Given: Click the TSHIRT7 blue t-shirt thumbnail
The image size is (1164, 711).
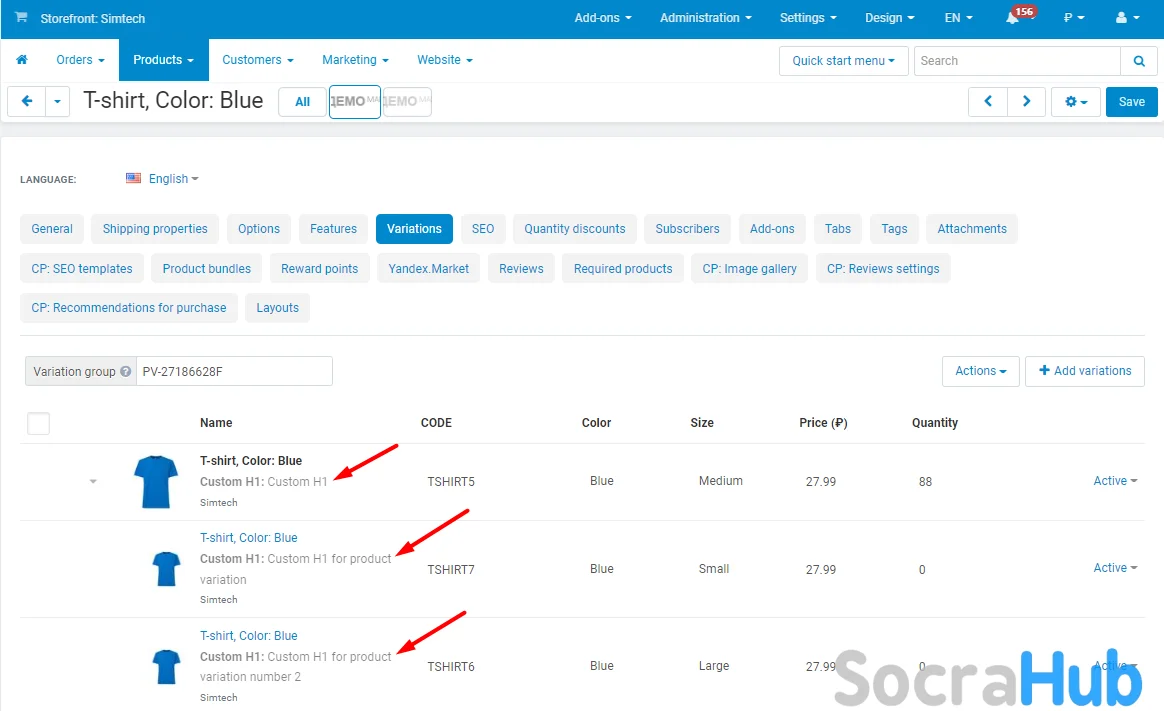Looking at the screenshot, I should click(x=166, y=568).
